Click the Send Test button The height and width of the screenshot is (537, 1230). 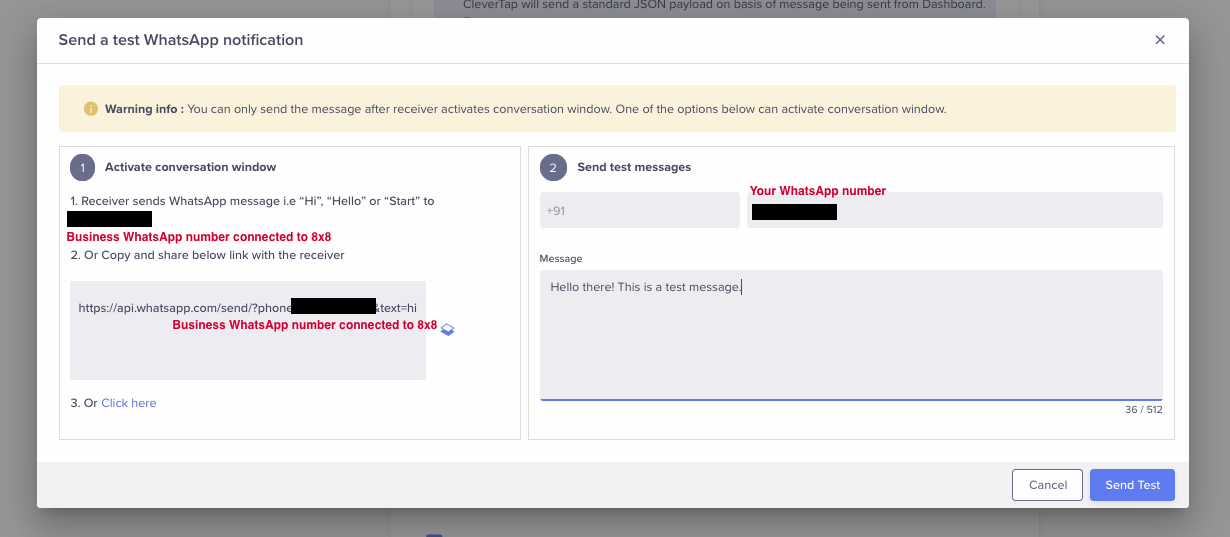pos(1132,485)
